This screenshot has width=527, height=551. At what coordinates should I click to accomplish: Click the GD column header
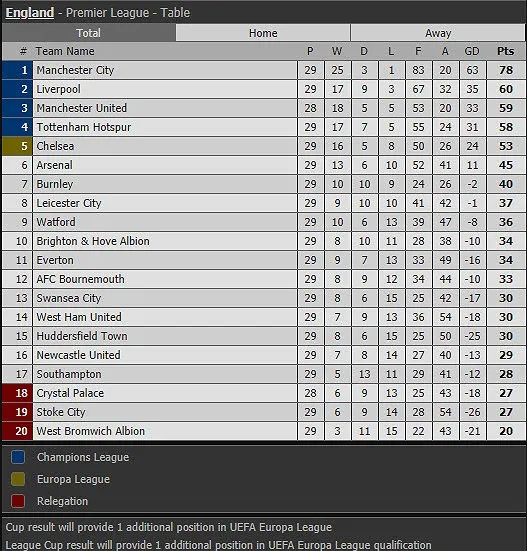(x=472, y=51)
